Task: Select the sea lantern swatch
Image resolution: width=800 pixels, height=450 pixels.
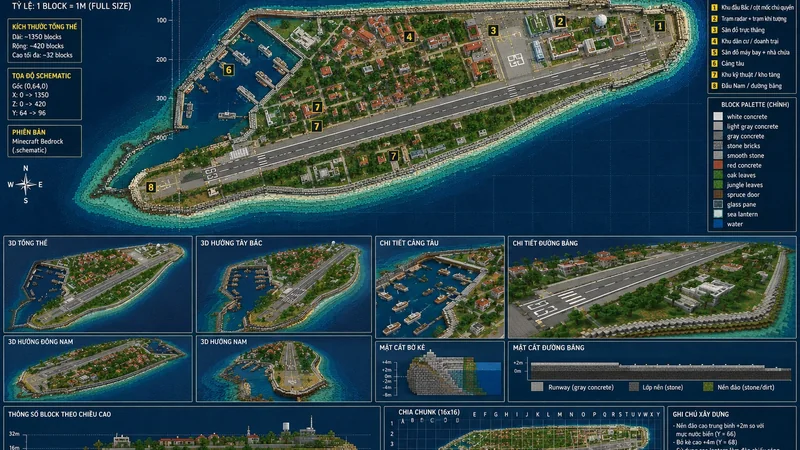Action: point(718,214)
